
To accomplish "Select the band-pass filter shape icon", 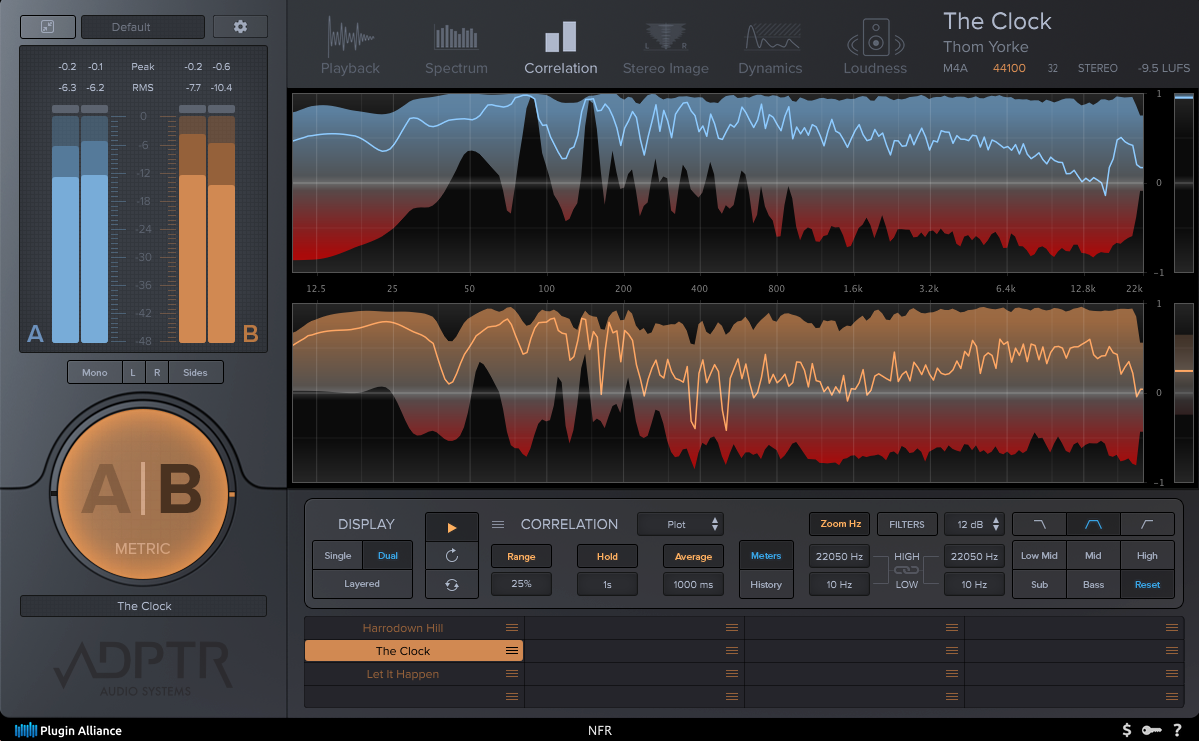I will [x=1093, y=524].
